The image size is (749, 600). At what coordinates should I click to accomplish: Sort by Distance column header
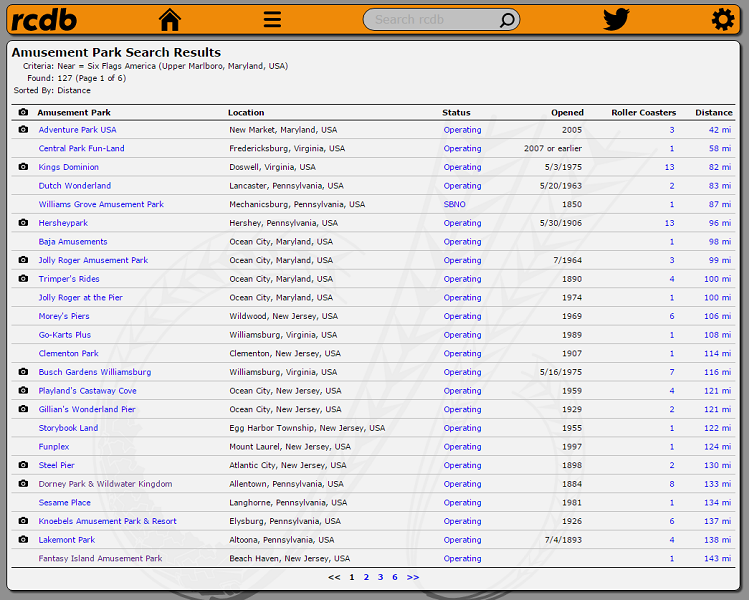click(x=714, y=113)
